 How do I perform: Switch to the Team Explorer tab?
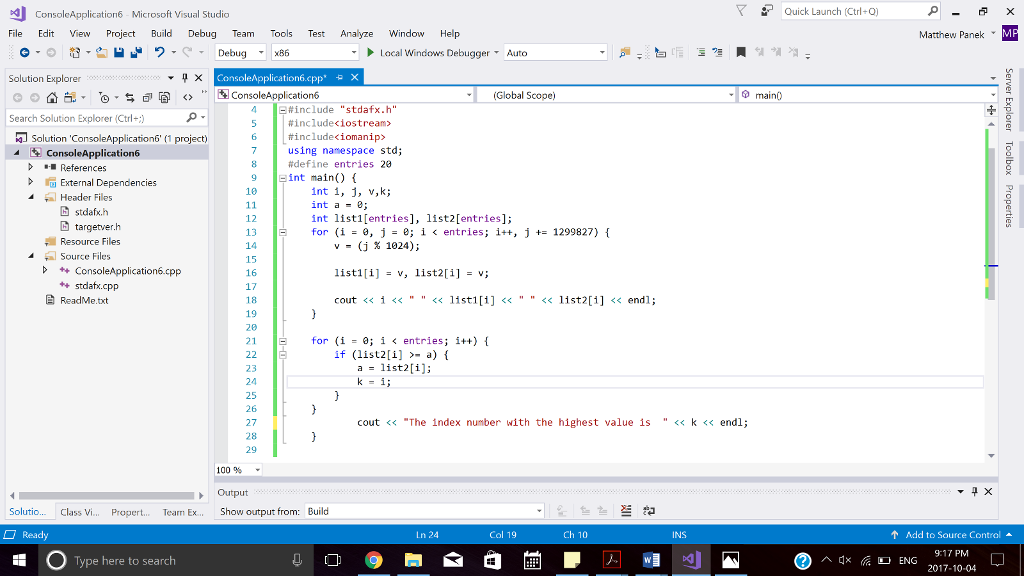pyautogui.click(x=183, y=512)
